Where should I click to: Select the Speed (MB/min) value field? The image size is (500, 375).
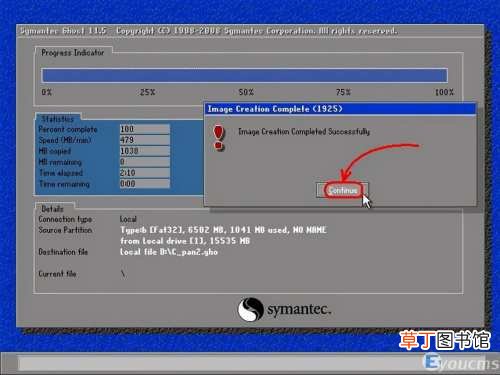click(145, 140)
